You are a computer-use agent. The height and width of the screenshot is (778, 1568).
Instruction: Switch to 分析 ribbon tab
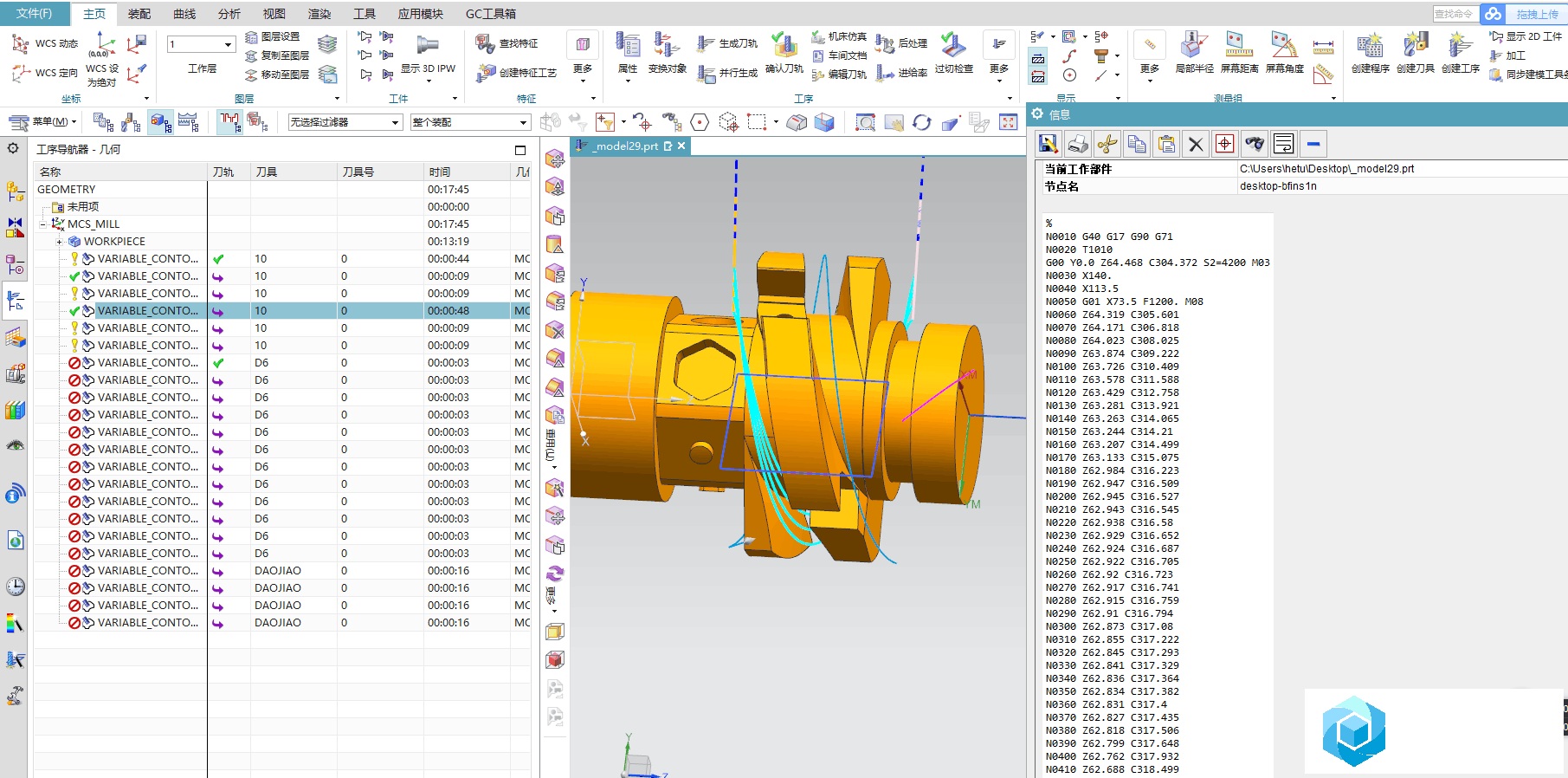[229, 14]
